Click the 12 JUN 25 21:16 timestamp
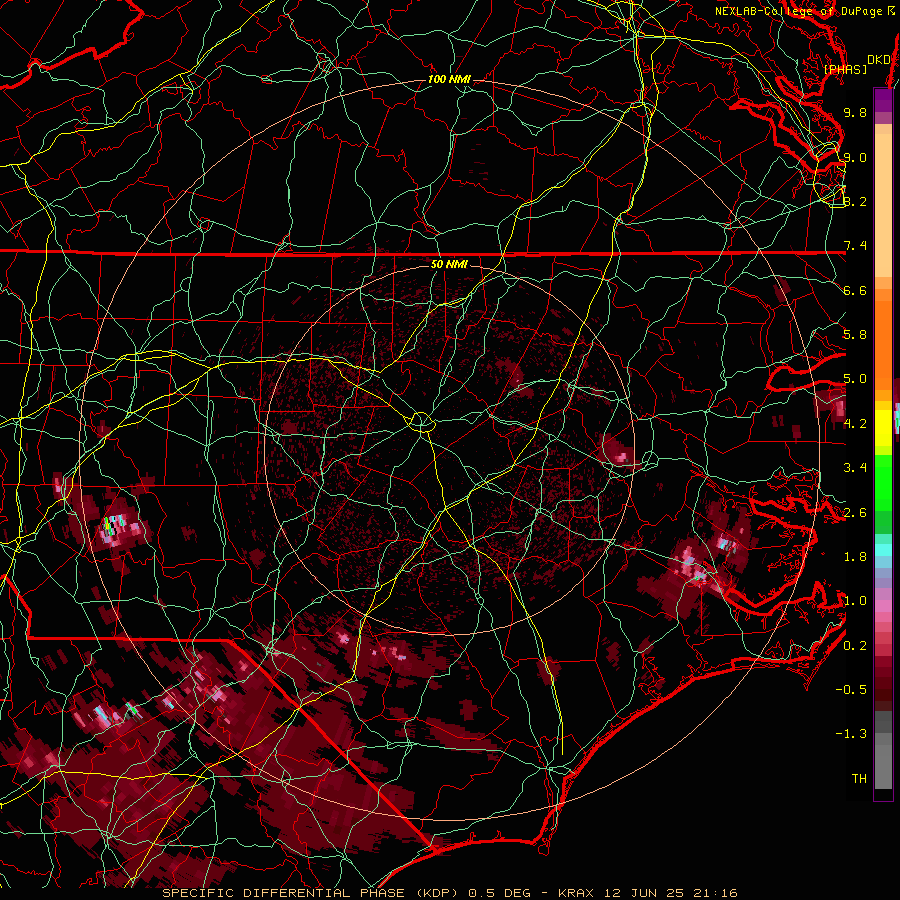The image size is (900, 900). tap(670, 893)
